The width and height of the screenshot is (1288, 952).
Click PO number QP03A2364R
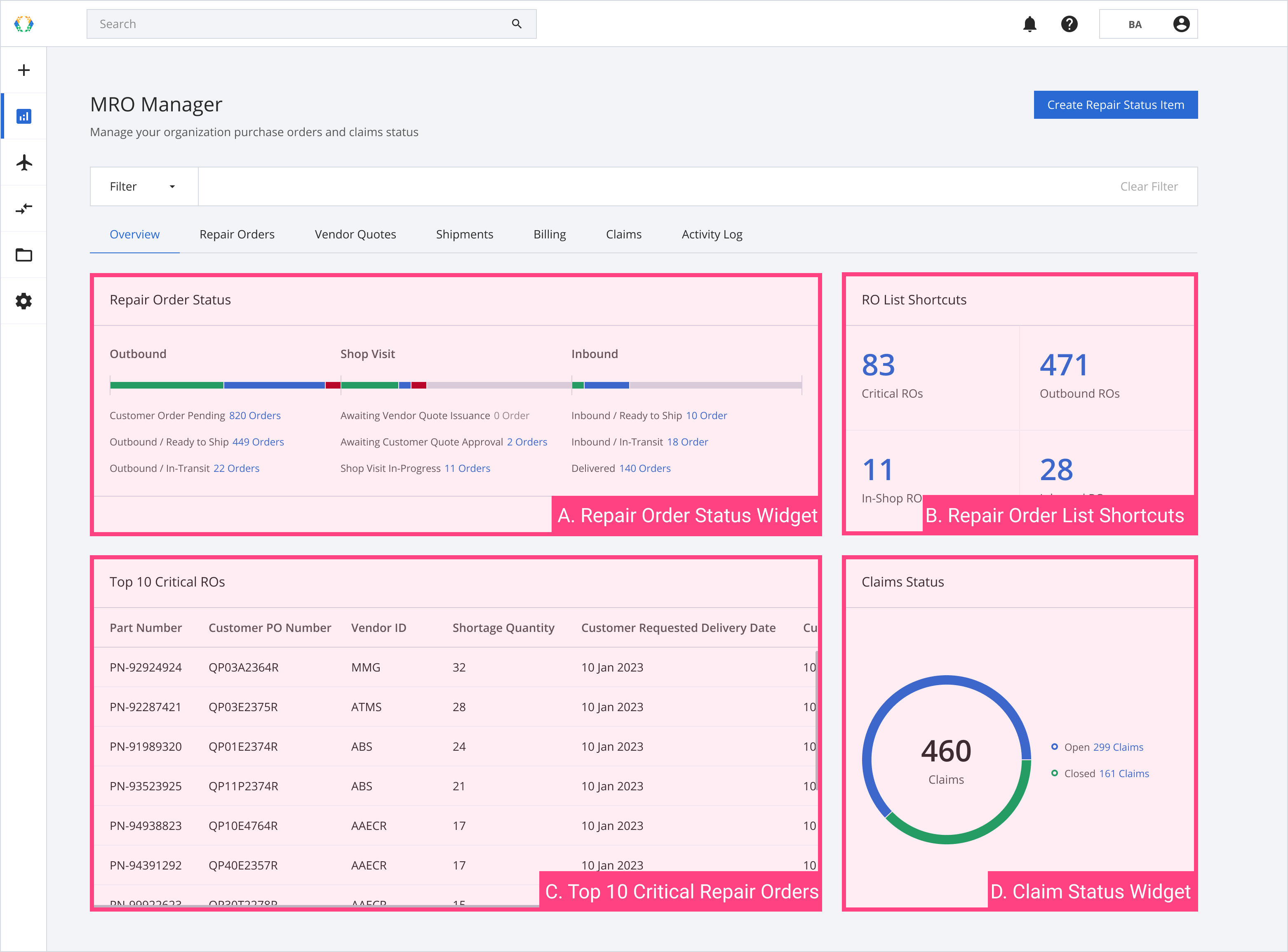tap(243, 667)
